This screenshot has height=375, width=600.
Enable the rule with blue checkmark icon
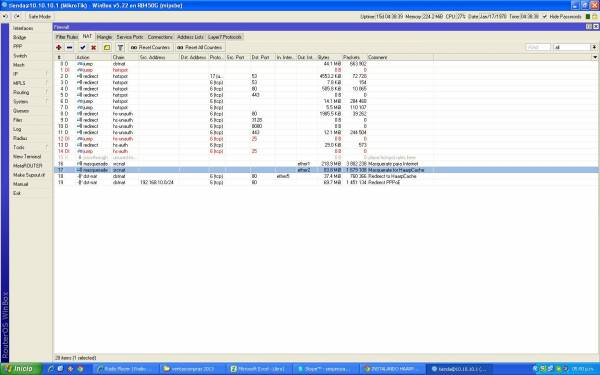[x=83, y=47]
